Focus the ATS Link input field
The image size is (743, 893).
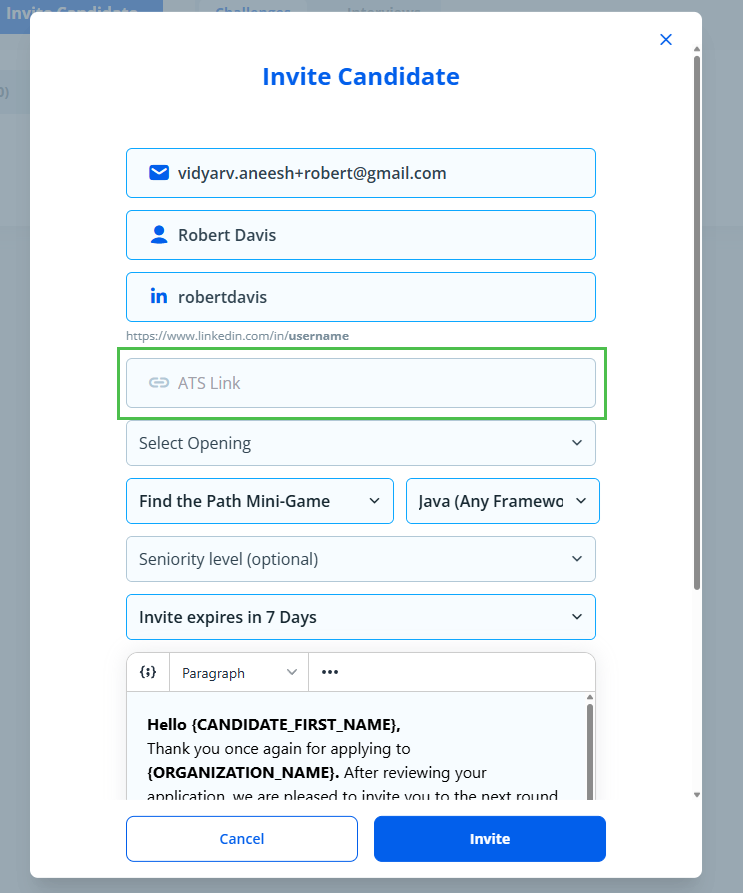click(x=380, y=383)
